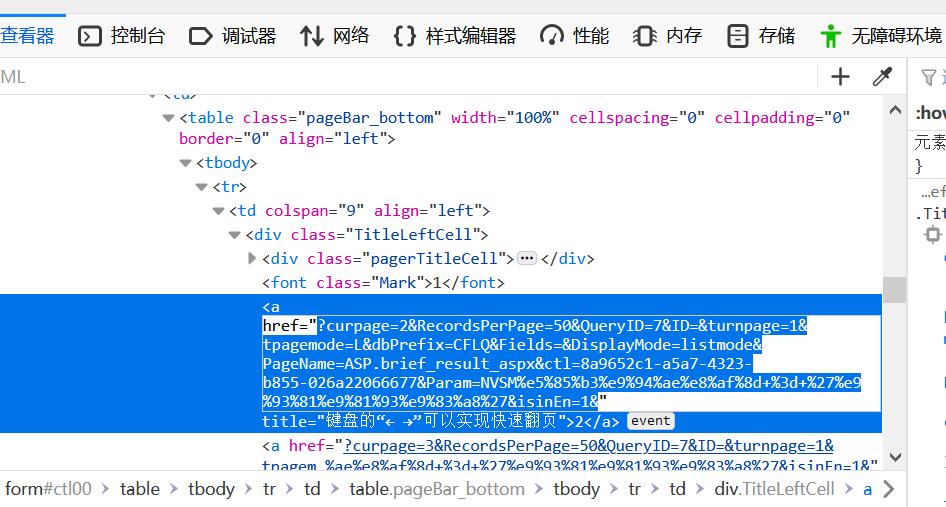Open the 调试器 debugger tab

tap(232, 36)
